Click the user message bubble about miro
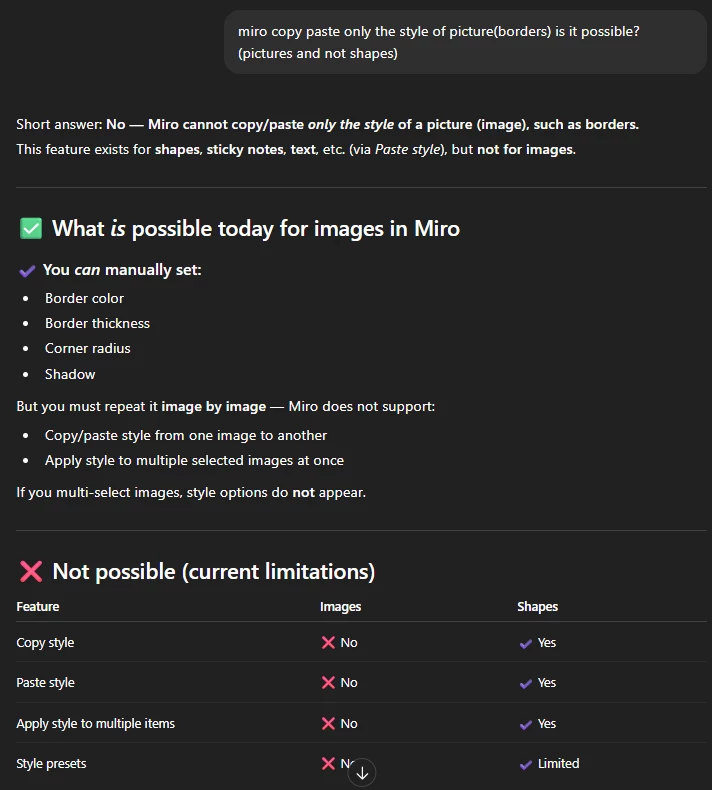712x790 pixels. coord(465,42)
